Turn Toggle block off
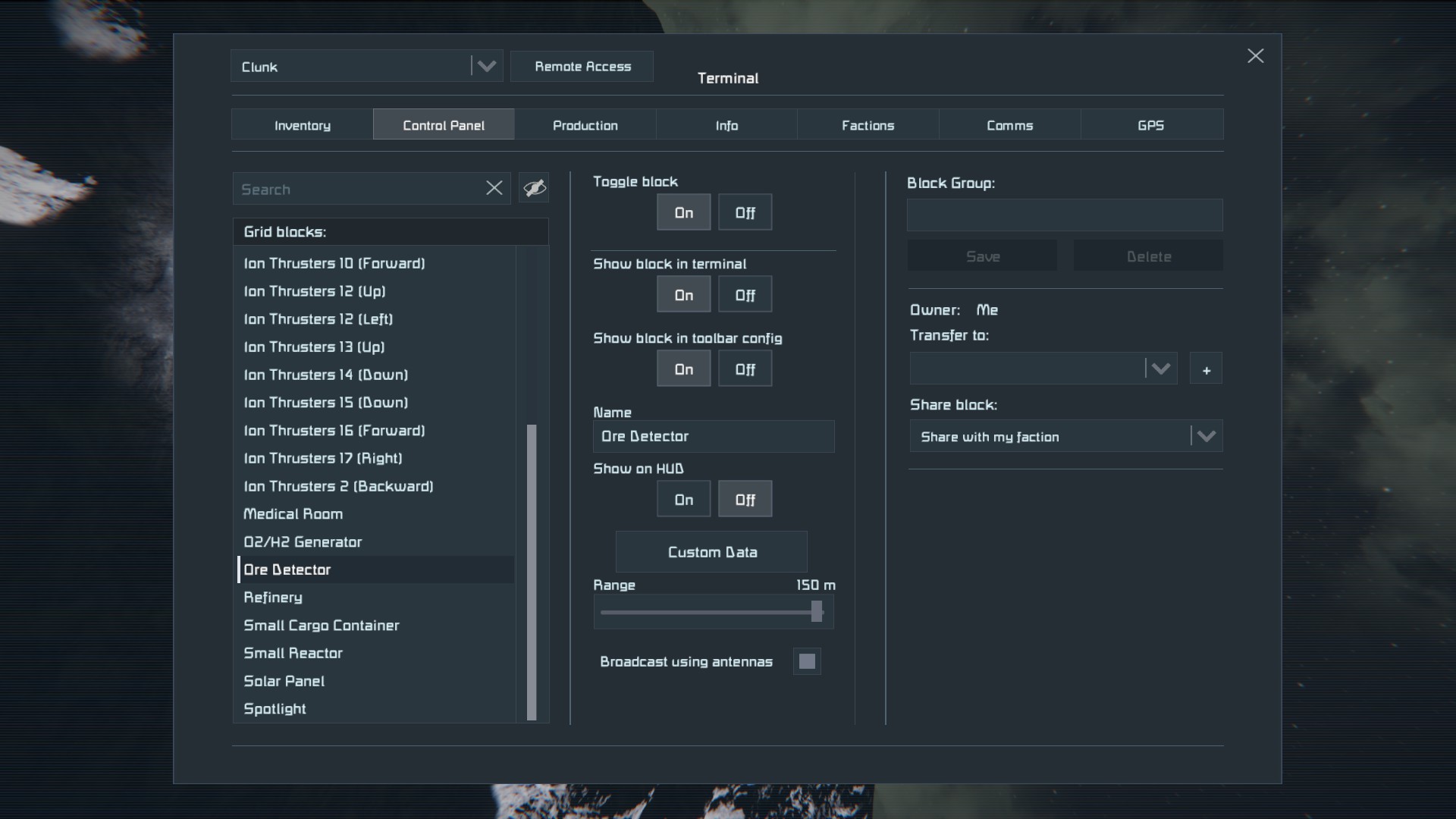Screen dimensions: 1456x819 point(745,213)
